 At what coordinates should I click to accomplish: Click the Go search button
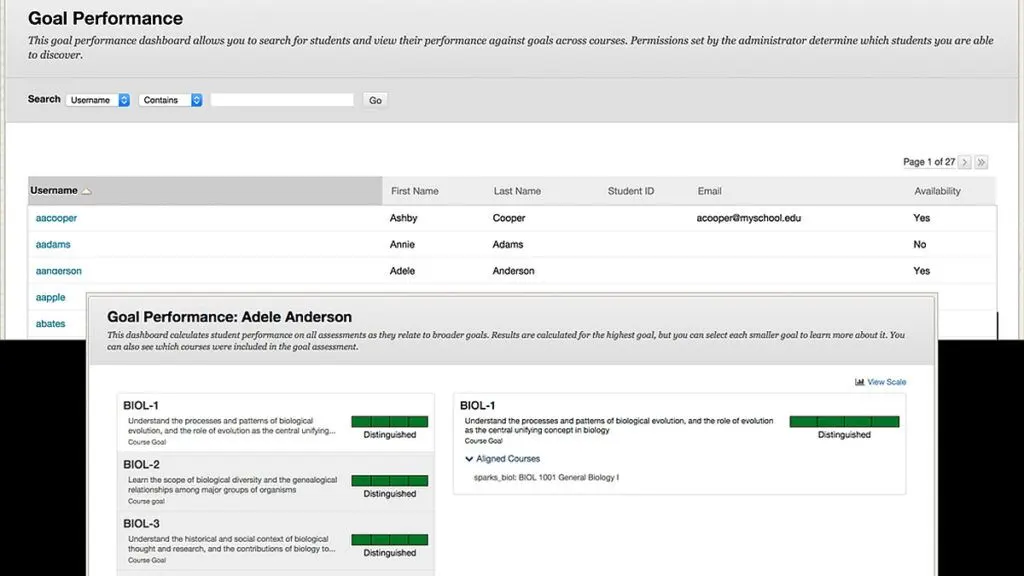click(x=375, y=100)
